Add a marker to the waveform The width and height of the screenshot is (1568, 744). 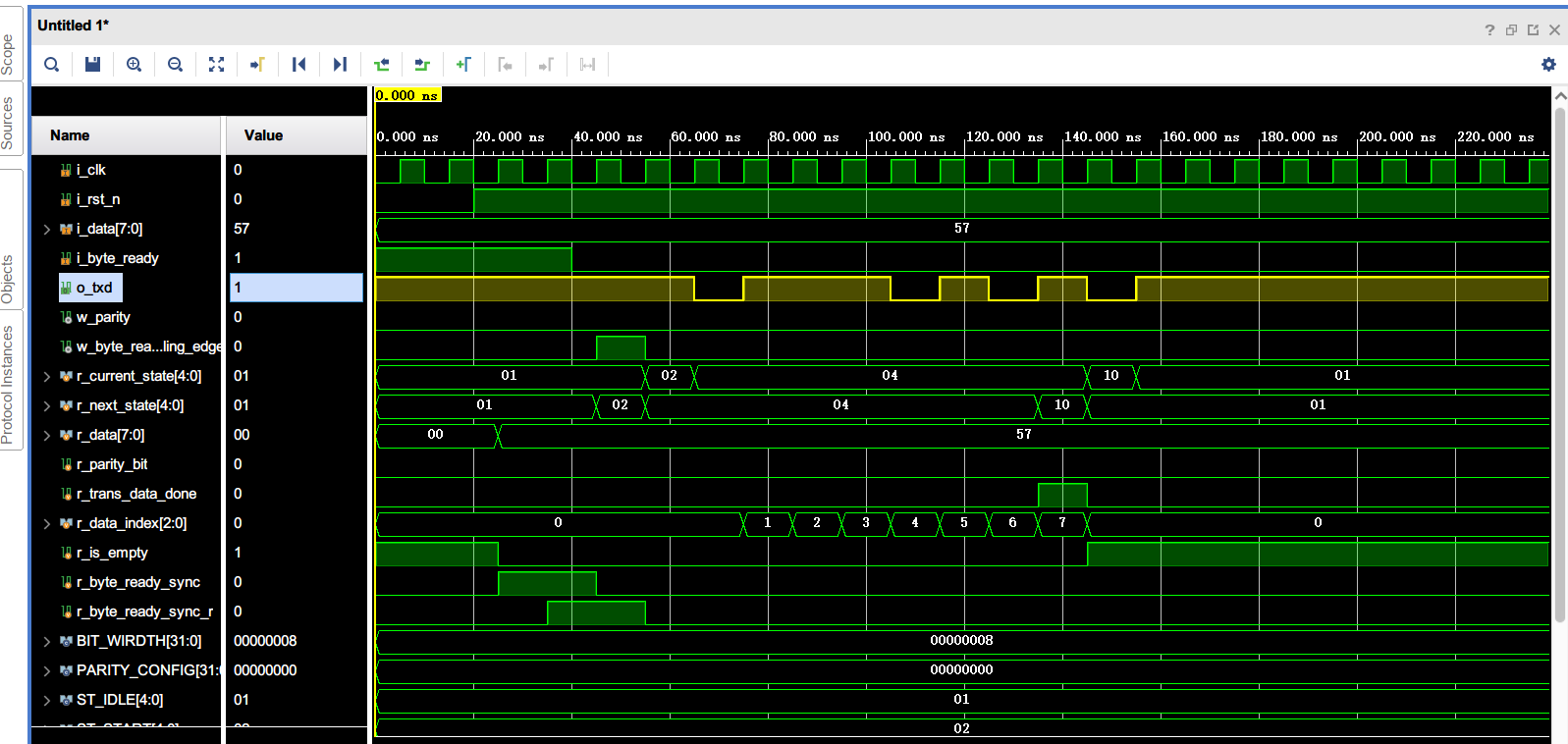click(463, 65)
